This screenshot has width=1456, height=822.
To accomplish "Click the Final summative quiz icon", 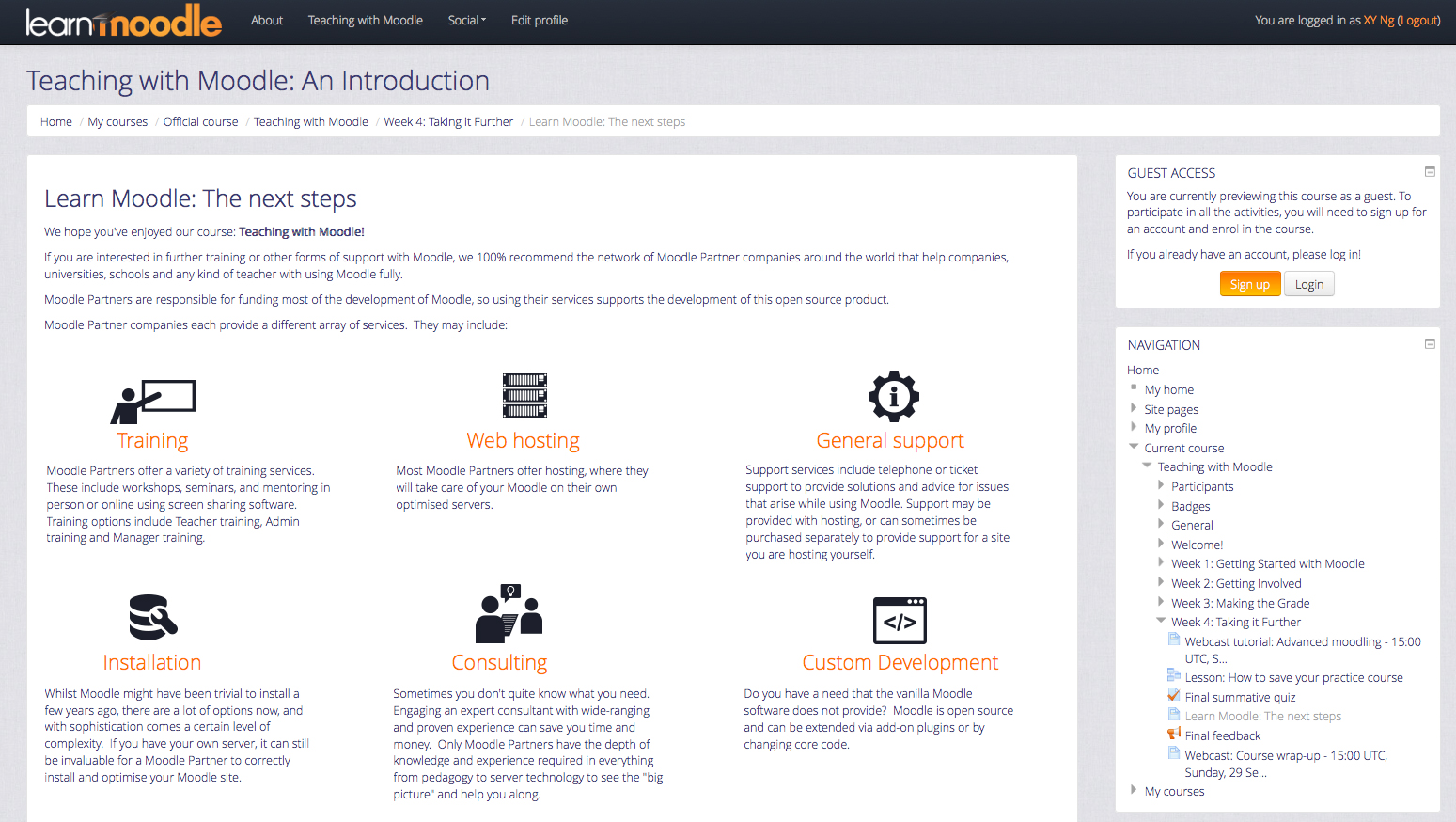I will point(1174,695).
